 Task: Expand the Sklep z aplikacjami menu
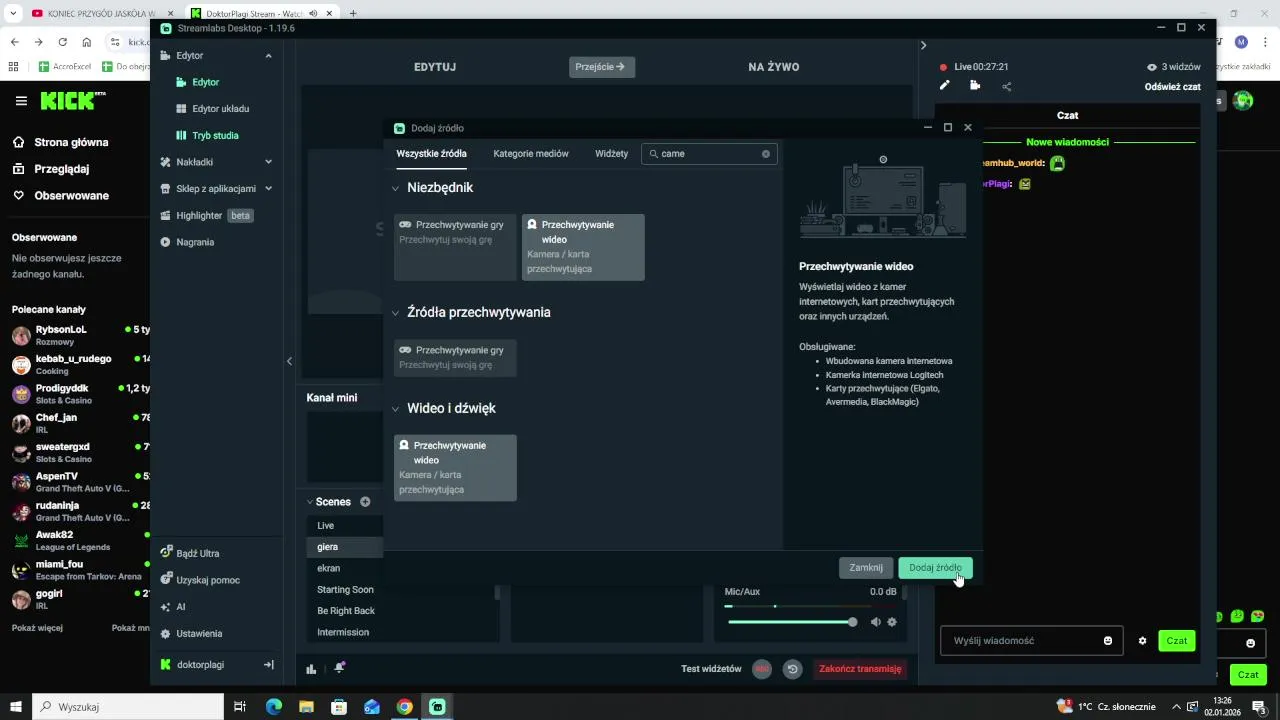[x=268, y=188]
